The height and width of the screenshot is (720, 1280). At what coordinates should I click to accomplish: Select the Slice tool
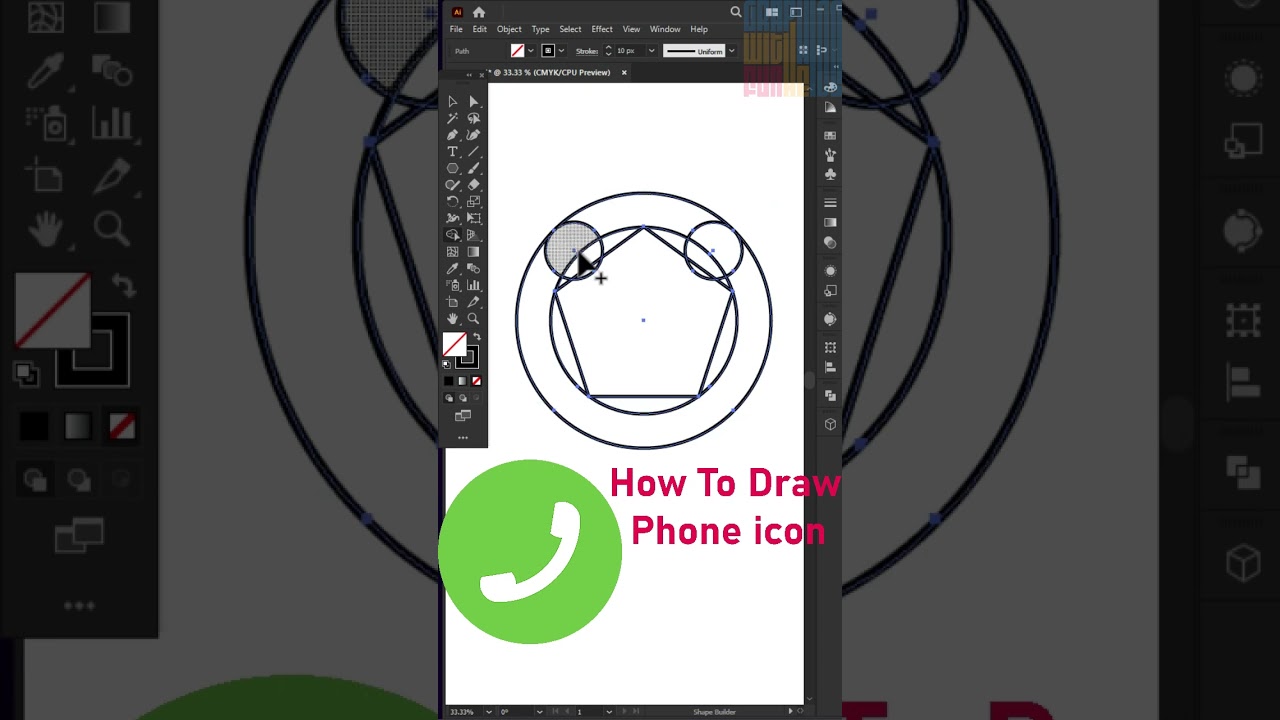click(x=474, y=302)
